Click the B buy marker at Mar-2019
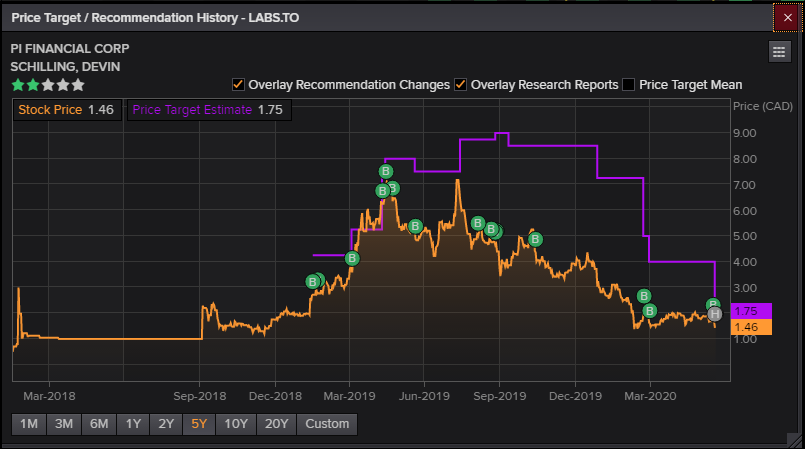The width and height of the screenshot is (805, 449). pyautogui.click(x=352, y=259)
